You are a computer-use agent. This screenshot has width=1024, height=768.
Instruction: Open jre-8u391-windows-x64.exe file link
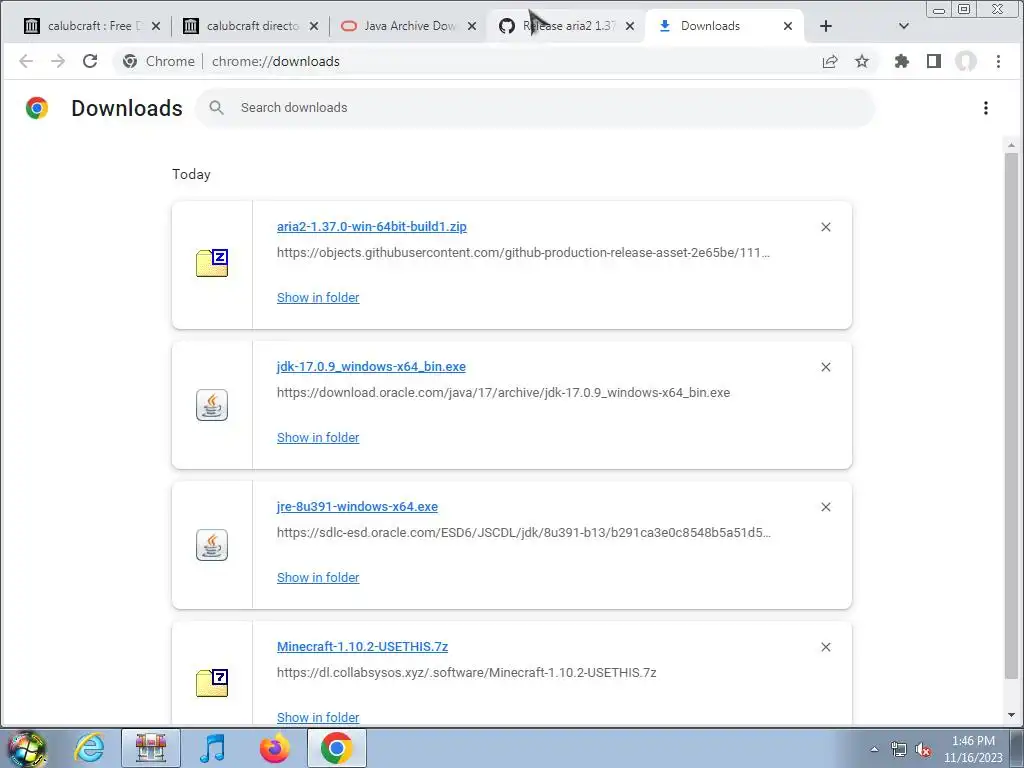(357, 507)
